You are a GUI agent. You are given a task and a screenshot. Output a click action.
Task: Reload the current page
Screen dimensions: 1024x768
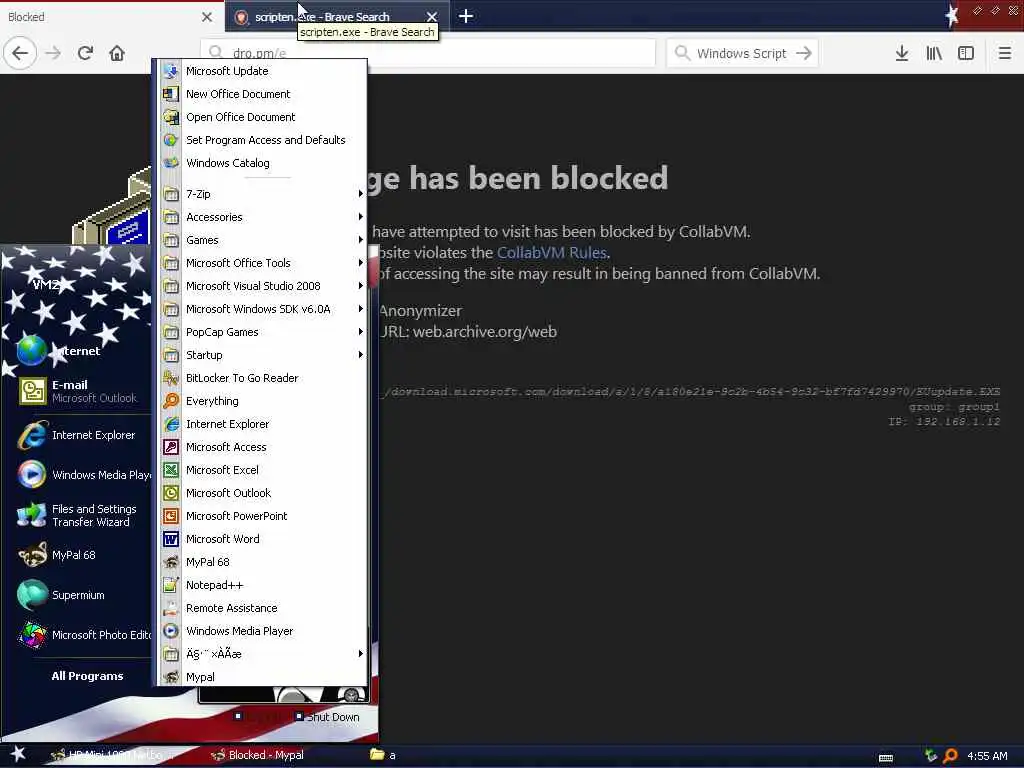(85, 53)
